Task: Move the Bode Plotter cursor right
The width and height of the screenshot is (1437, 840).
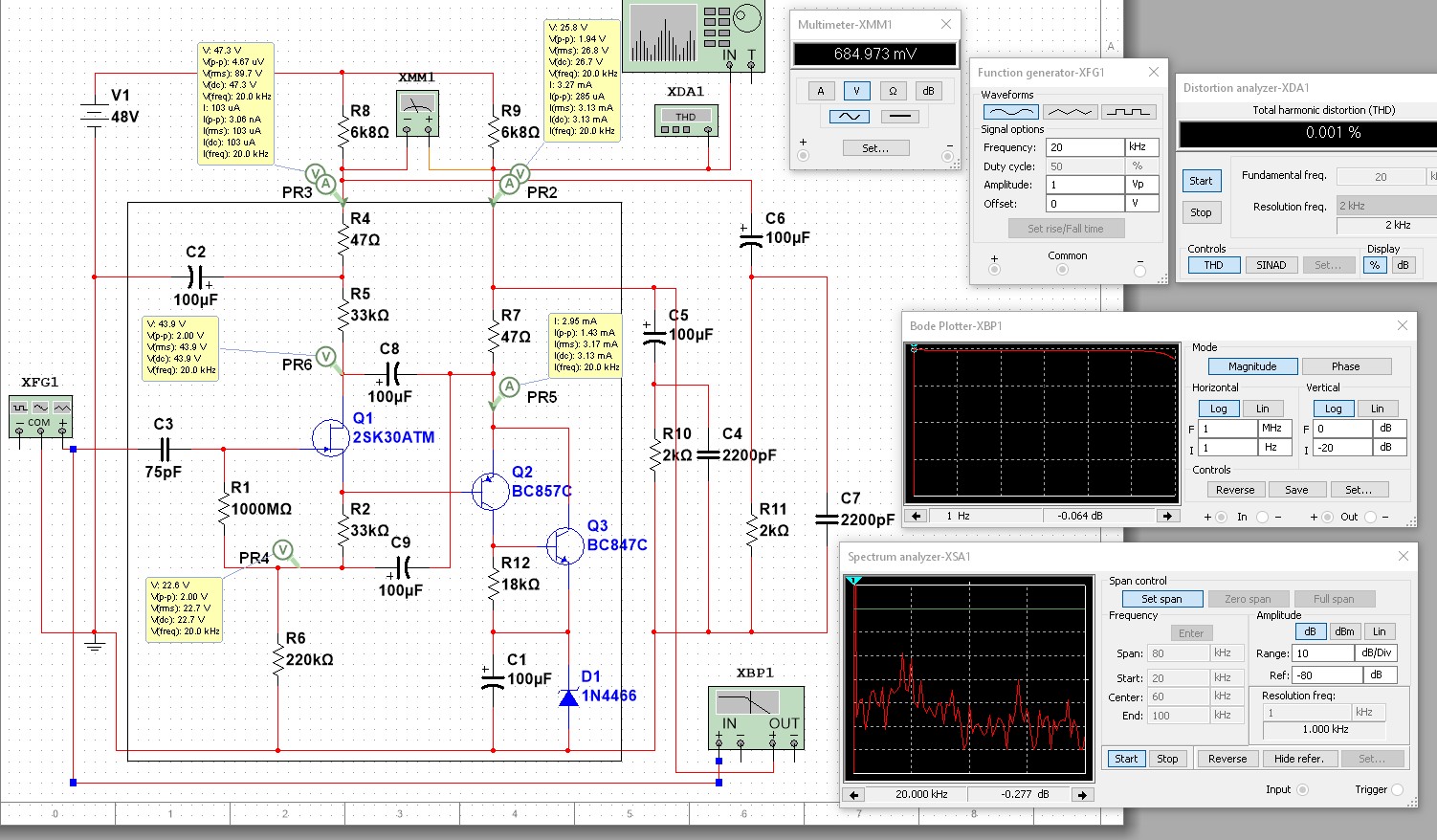Action: [1167, 516]
